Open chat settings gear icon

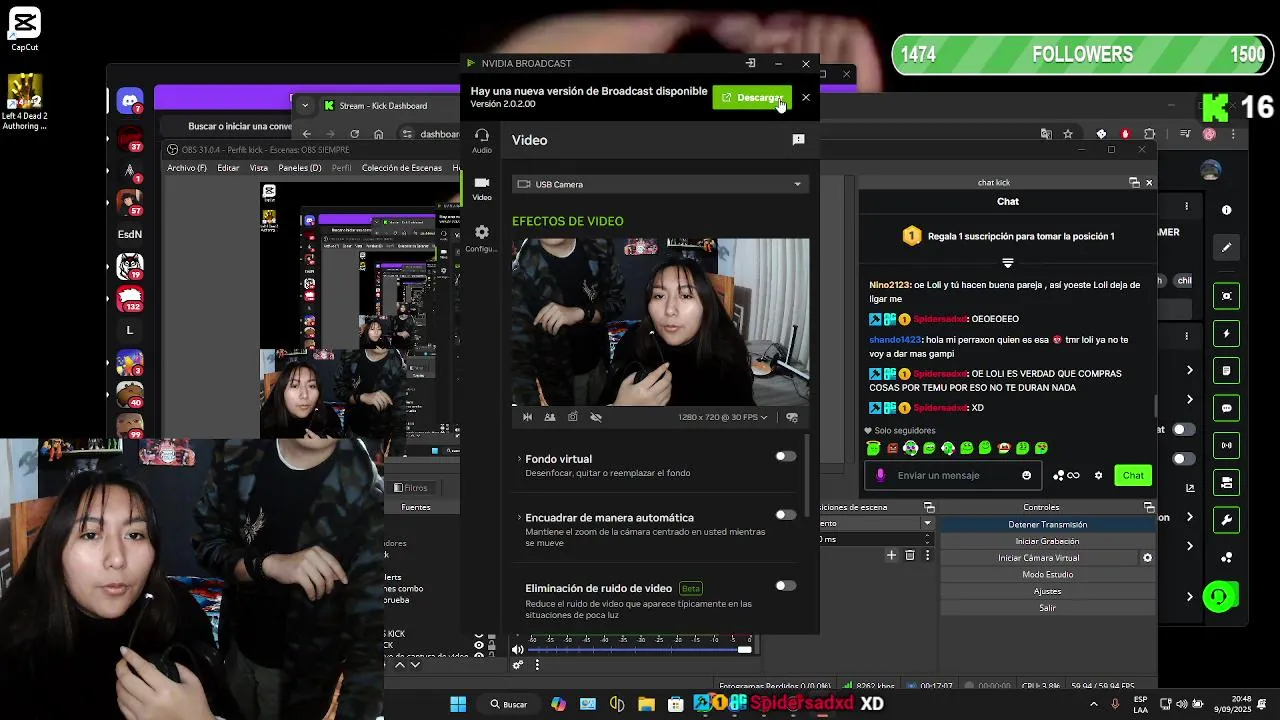pyautogui.click(x=1098, y=475)
